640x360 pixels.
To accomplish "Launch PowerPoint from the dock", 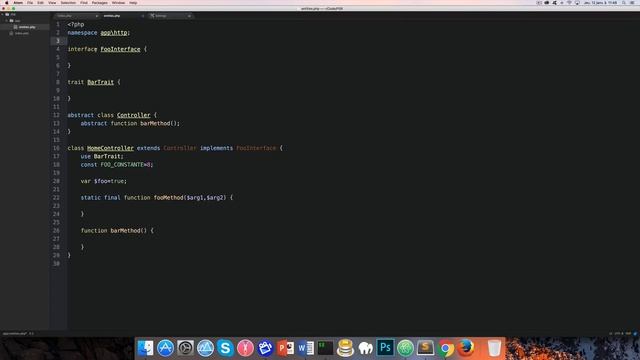I will pyautogui.click(x=285, y=348).
